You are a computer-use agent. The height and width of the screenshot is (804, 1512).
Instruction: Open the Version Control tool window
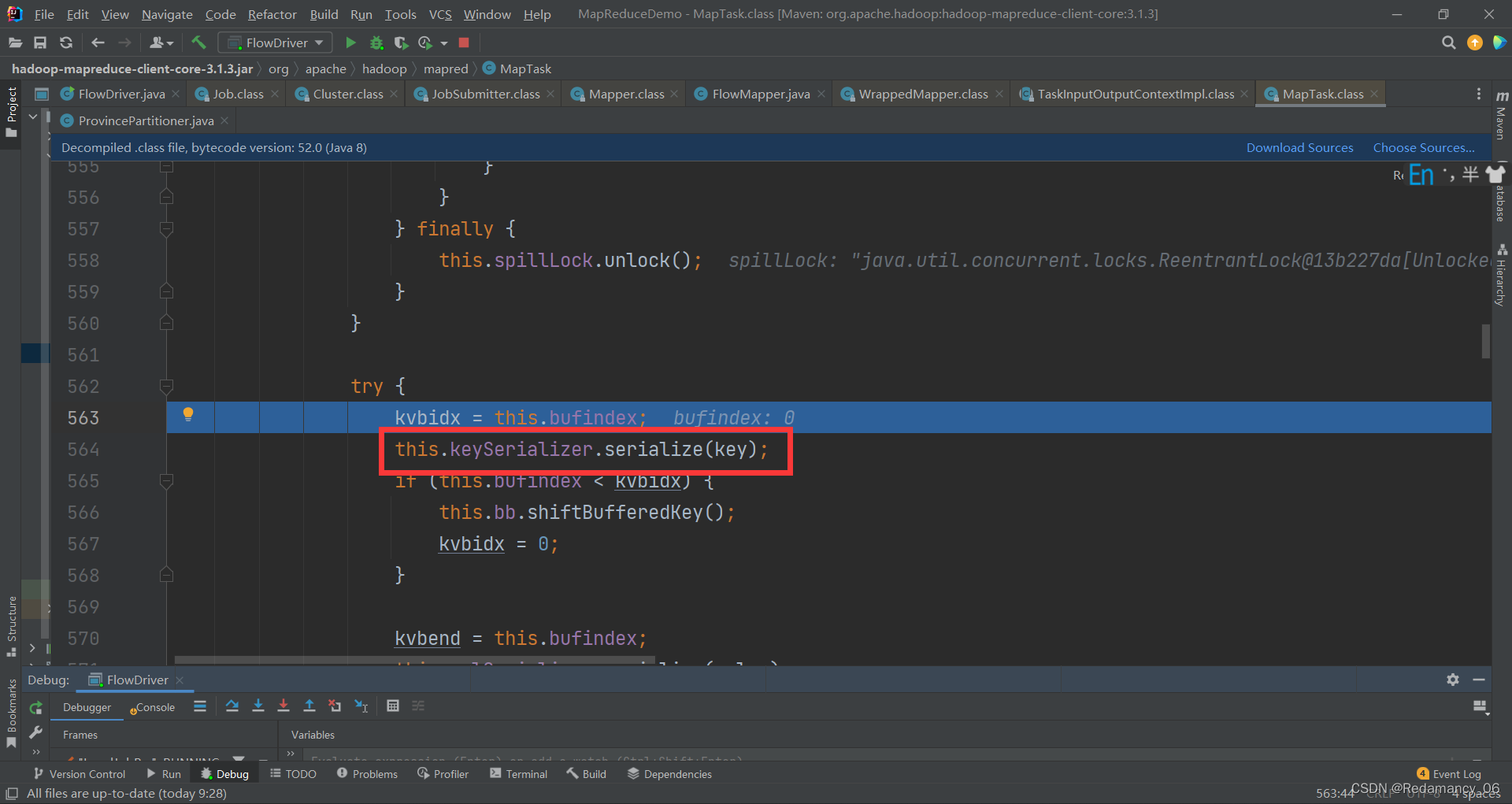[79, 774]
